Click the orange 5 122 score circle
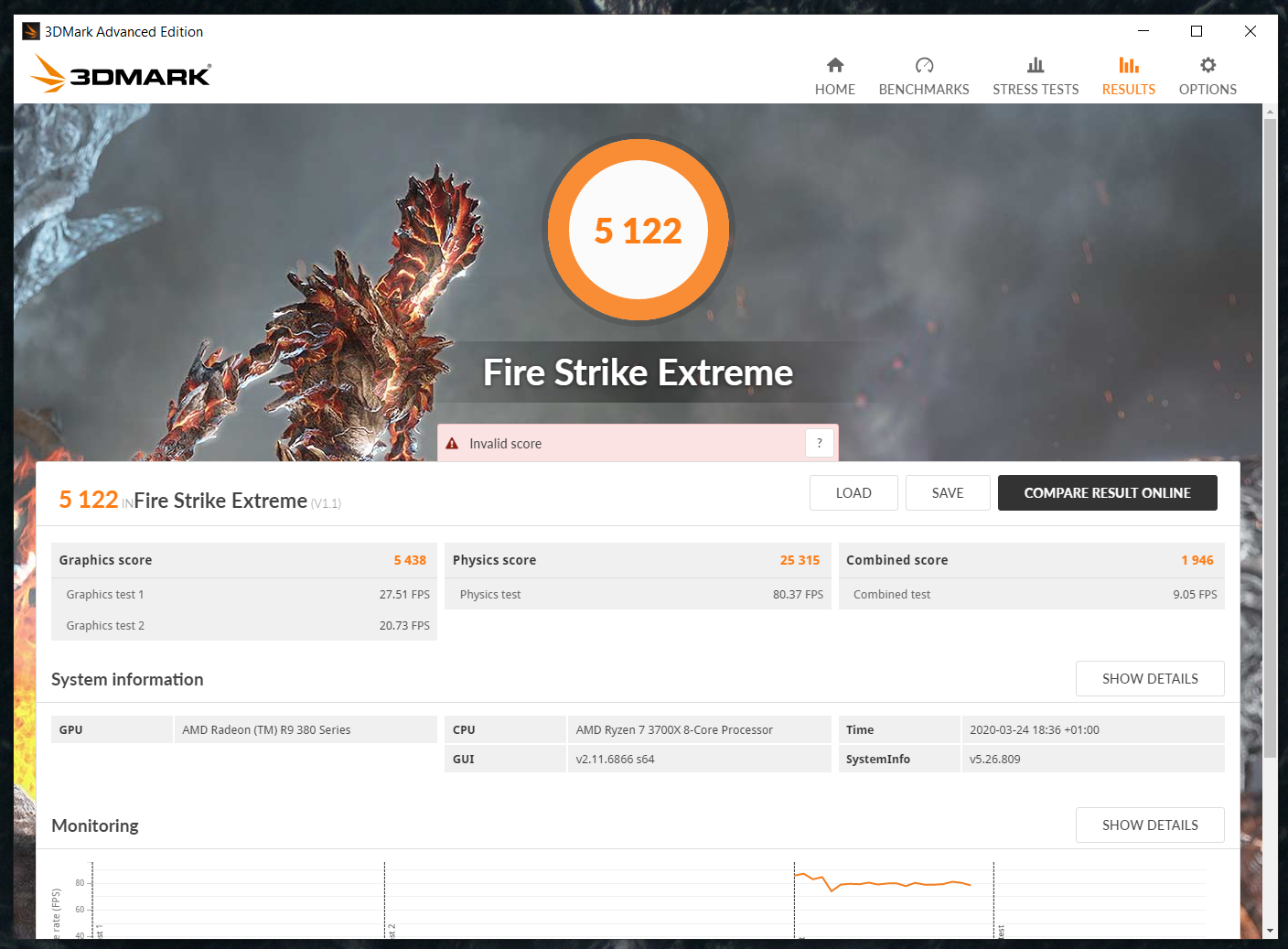This screenshot has height=949, width=1288. [x=639, y=230]
